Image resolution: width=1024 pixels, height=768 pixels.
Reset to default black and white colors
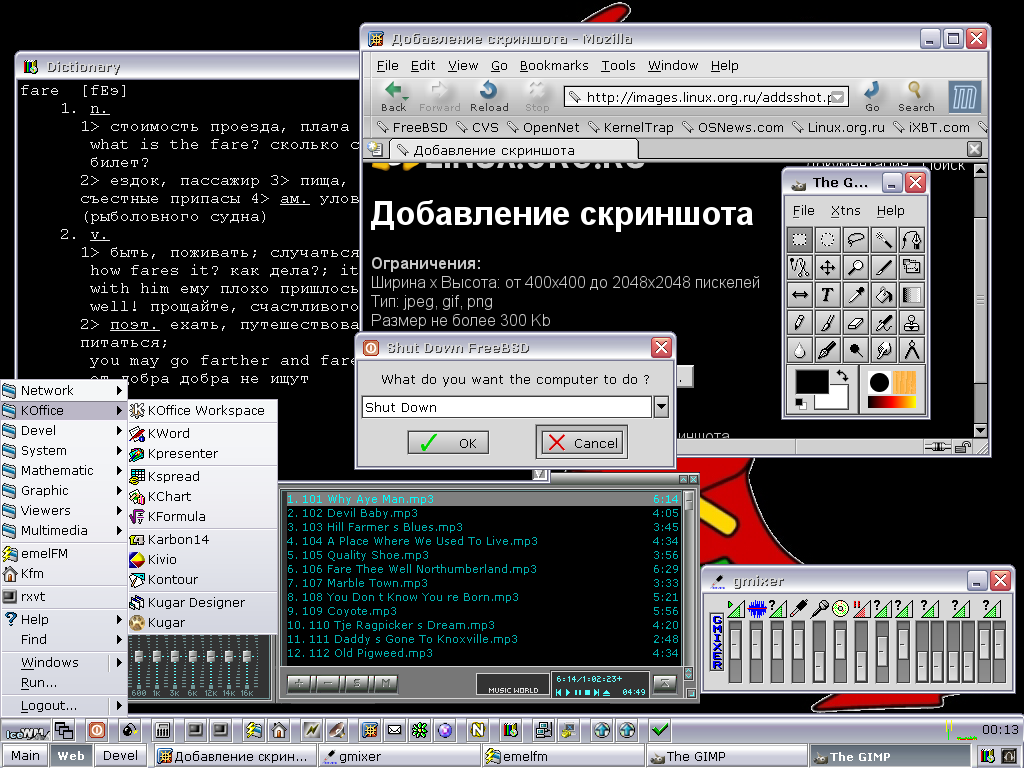(801, 403)
